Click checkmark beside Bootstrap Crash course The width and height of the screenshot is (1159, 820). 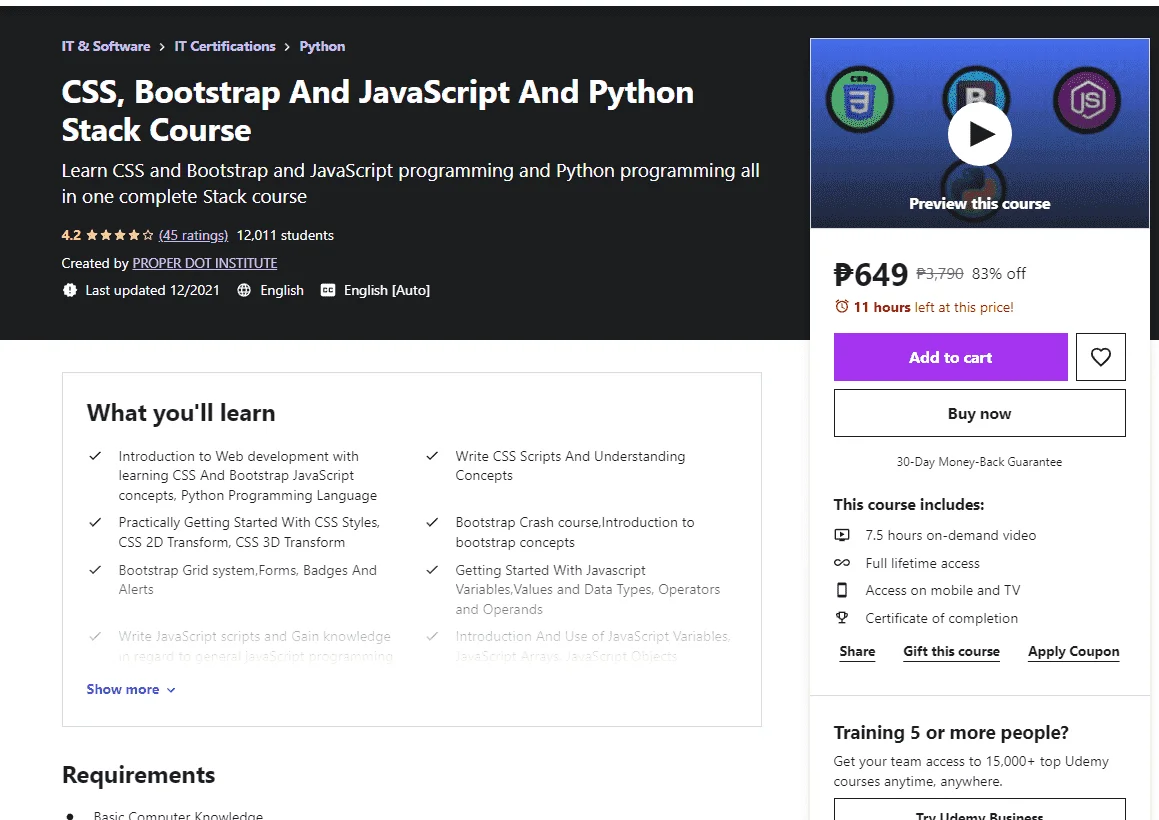click(432, 522)
